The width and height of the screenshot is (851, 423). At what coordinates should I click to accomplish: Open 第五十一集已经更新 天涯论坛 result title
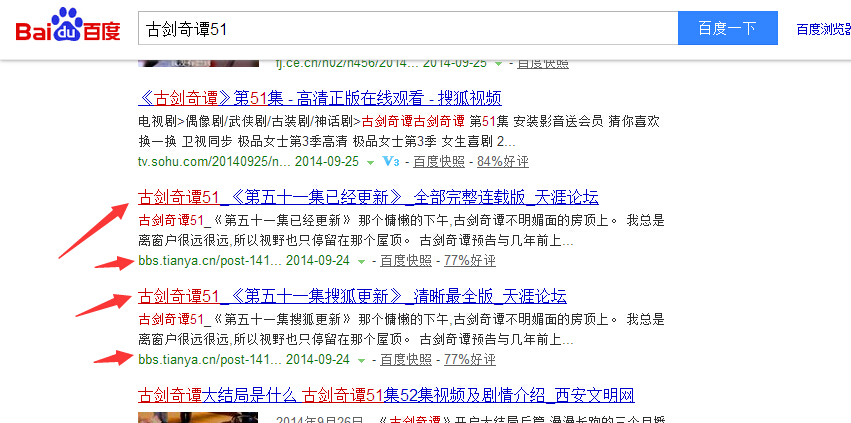368,197
